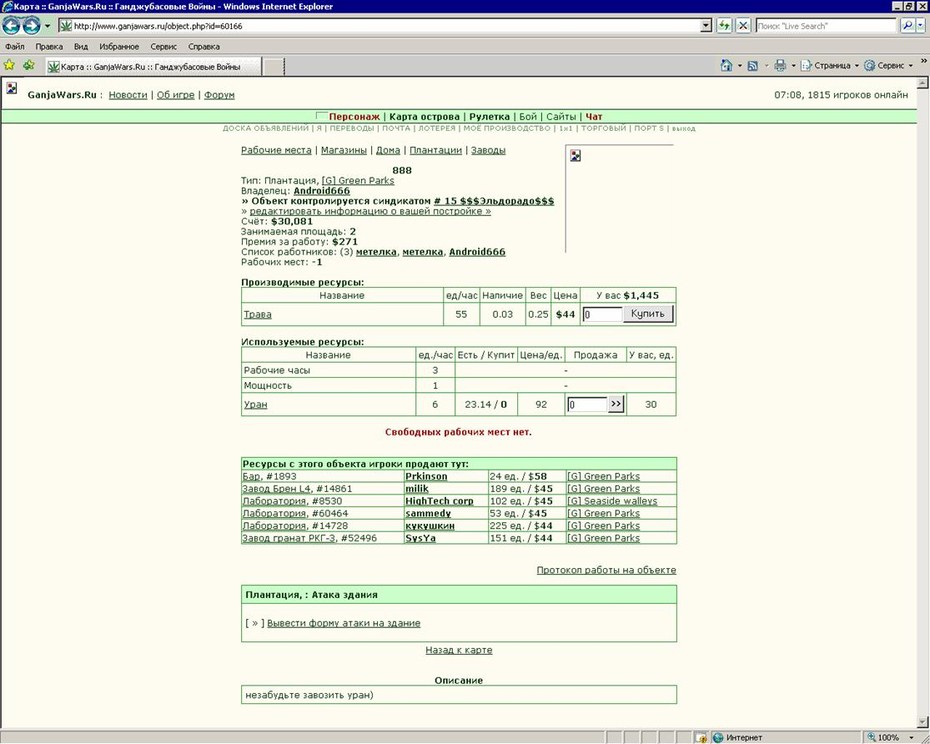Screen dimensions: 930x744
Task: Click the browser Back arrow button
Action: click(11, 26)
